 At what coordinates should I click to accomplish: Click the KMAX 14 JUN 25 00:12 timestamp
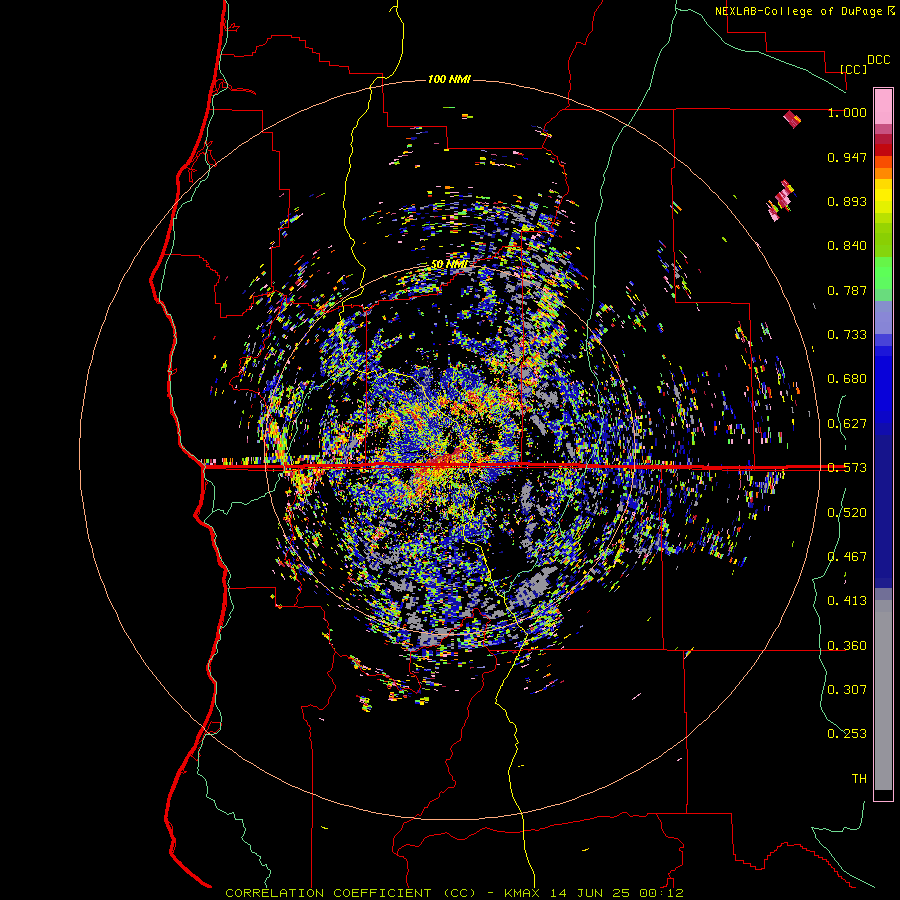point(593,893)
